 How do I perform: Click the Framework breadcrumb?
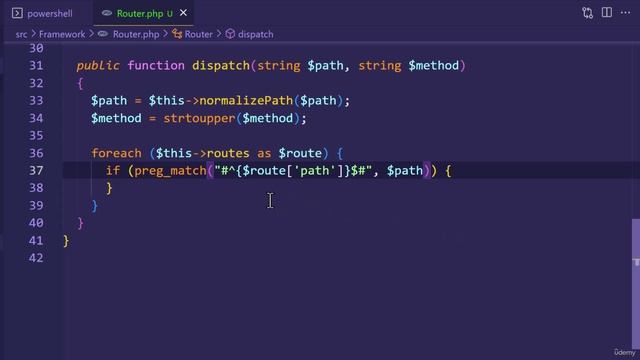click(x=62, y=34)
